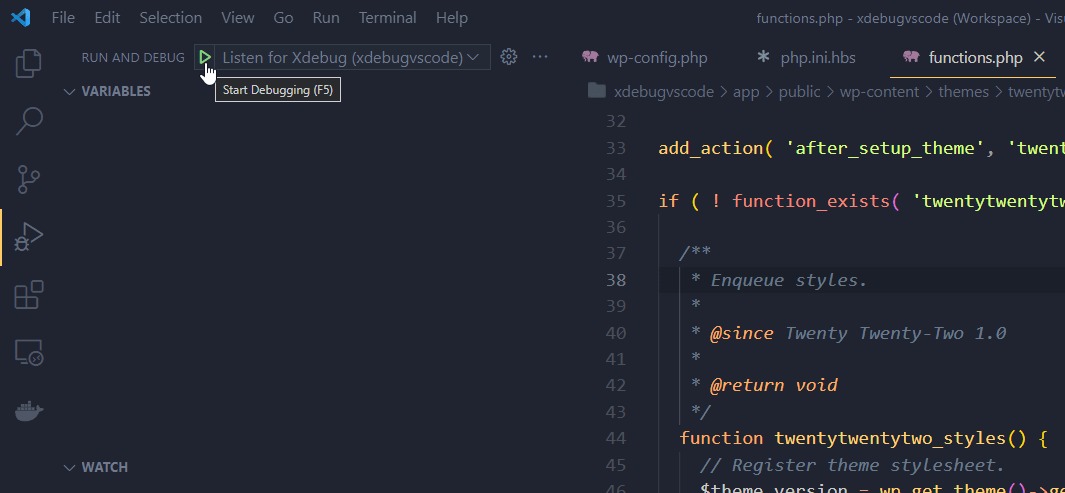Click app in breadcrumb path
Image resolution: width=1065 pixels, height=493 pixels.
click(x=746, y=92)
